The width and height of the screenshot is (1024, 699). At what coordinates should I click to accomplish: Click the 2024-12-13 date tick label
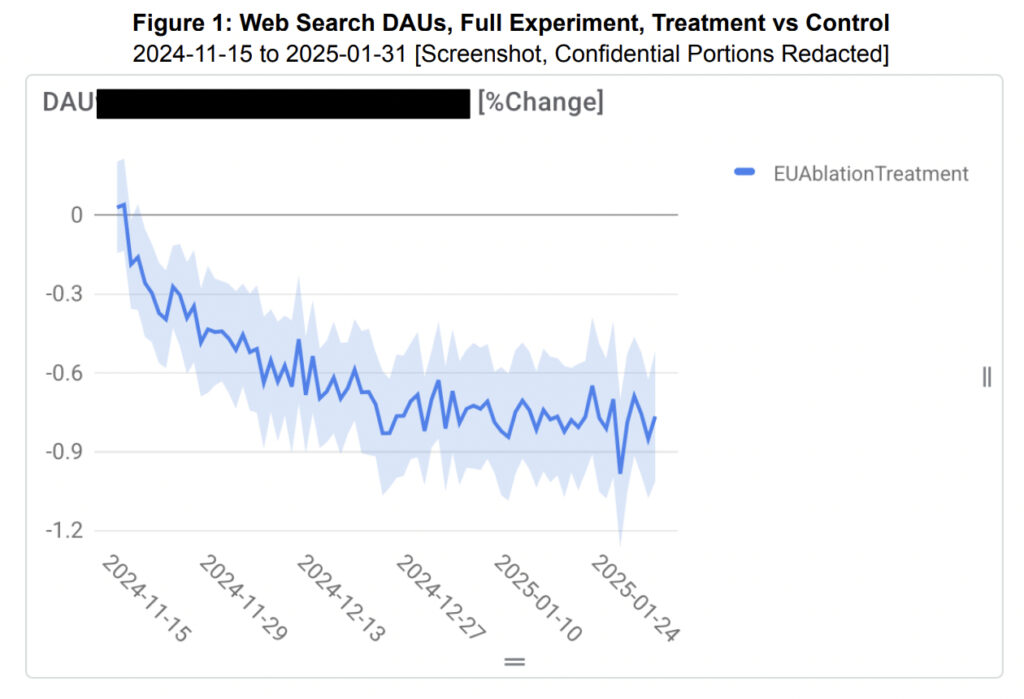[342, 599]
